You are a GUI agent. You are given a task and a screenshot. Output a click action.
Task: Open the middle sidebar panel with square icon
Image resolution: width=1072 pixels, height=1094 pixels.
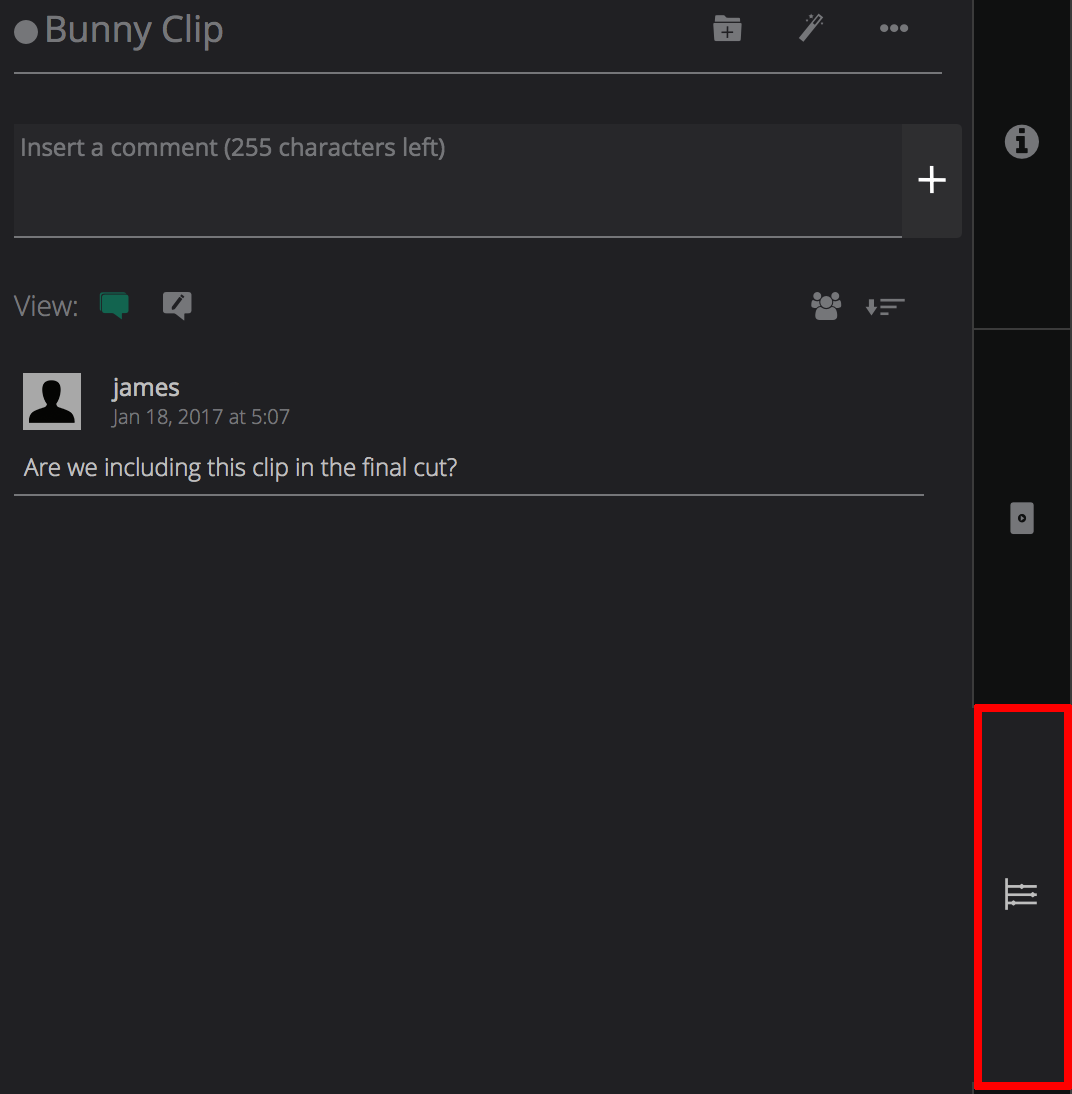1021,518
